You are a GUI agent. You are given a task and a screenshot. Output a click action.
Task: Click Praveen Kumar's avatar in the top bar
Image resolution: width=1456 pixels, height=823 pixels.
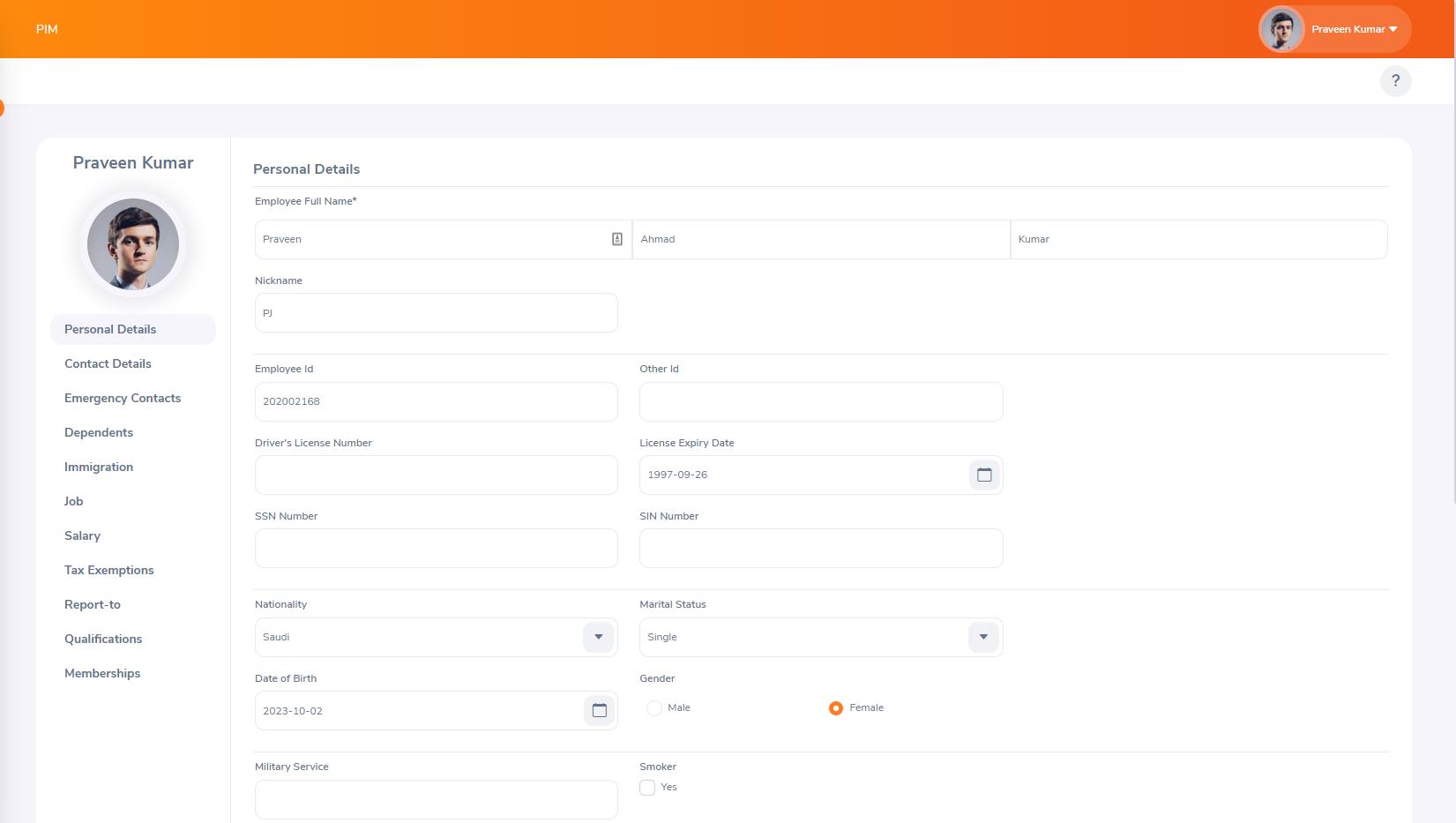(1281, 28)
